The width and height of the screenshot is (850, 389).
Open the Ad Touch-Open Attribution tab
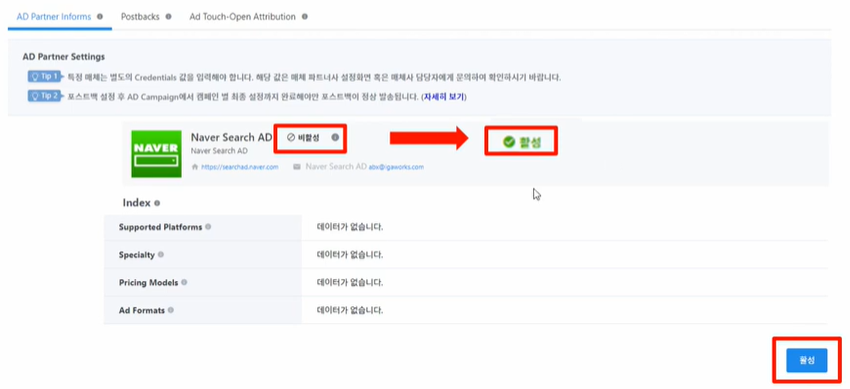tap(242, 17)
